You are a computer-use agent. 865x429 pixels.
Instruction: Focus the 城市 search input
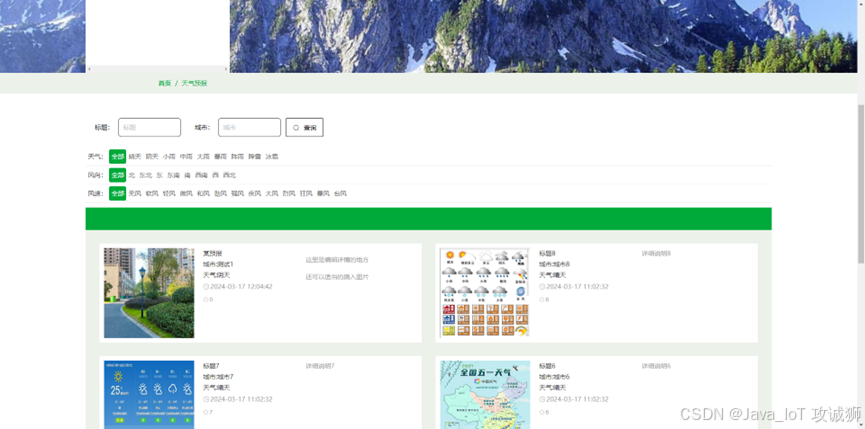point(249,127)
